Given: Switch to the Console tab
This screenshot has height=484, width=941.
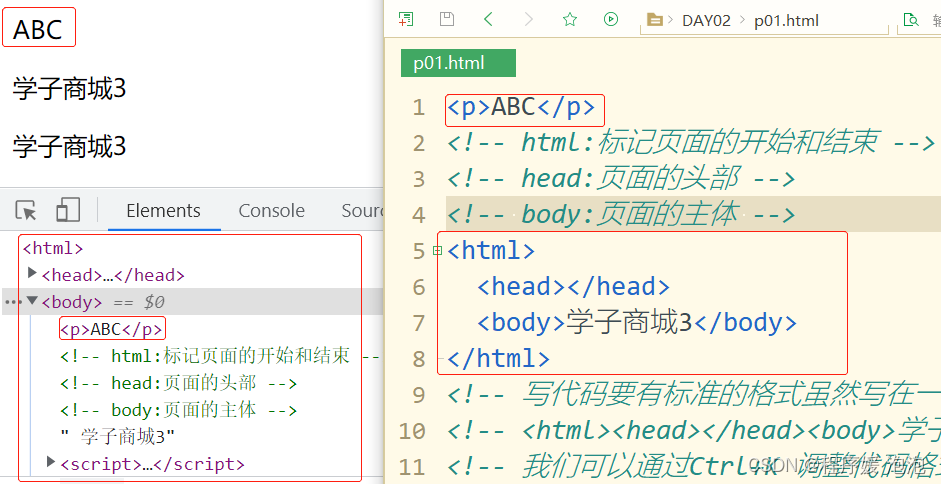Looking at the screenshot, I should pyautogui.click(x=271, y=211).
